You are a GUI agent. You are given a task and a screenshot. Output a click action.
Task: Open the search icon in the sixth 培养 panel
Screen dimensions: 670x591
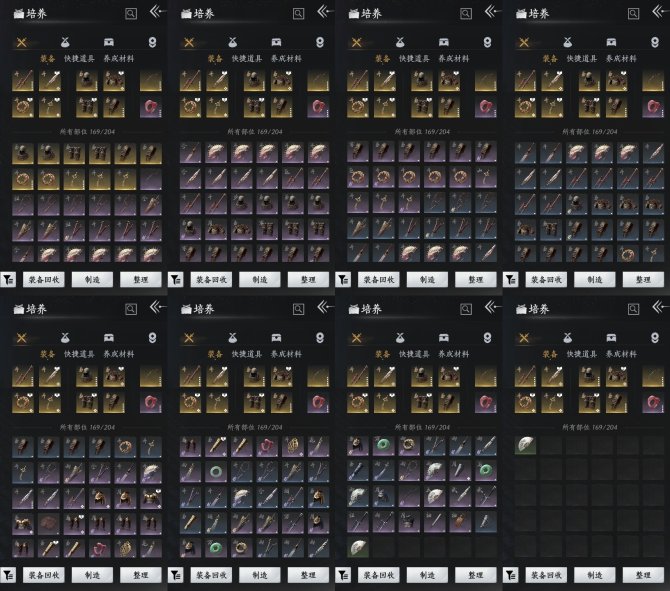(298, 309)
